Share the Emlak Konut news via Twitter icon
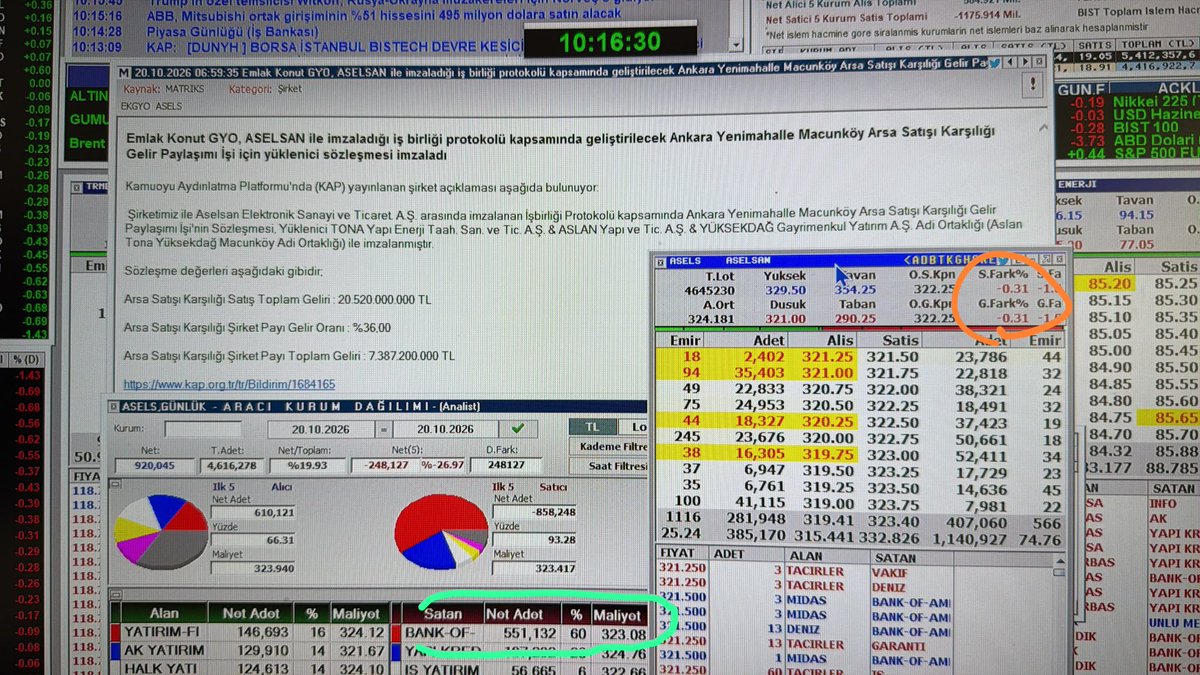The image size is (1200, 675). (995, 63)
